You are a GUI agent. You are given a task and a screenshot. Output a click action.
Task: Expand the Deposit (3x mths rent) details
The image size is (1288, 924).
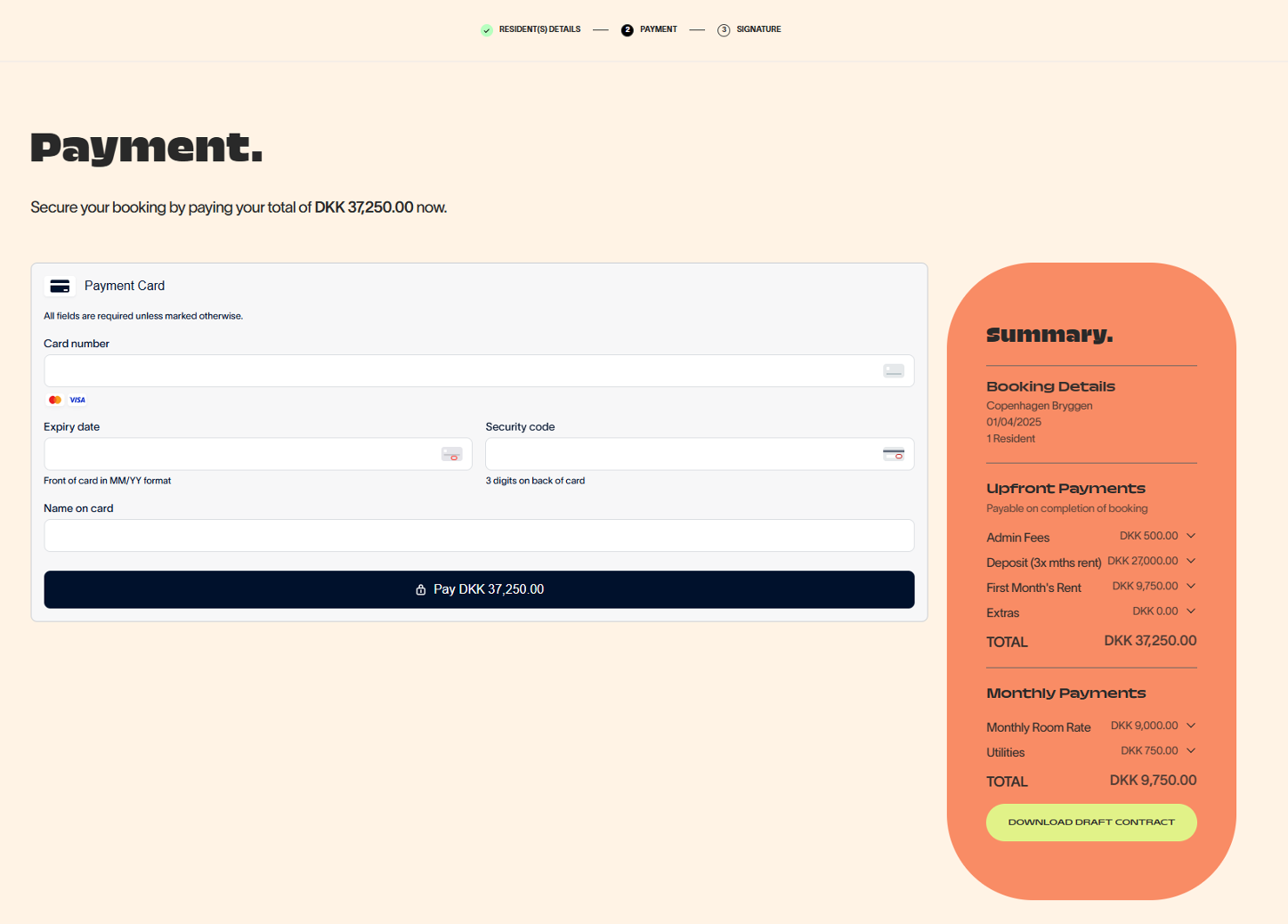[1191, 561]
